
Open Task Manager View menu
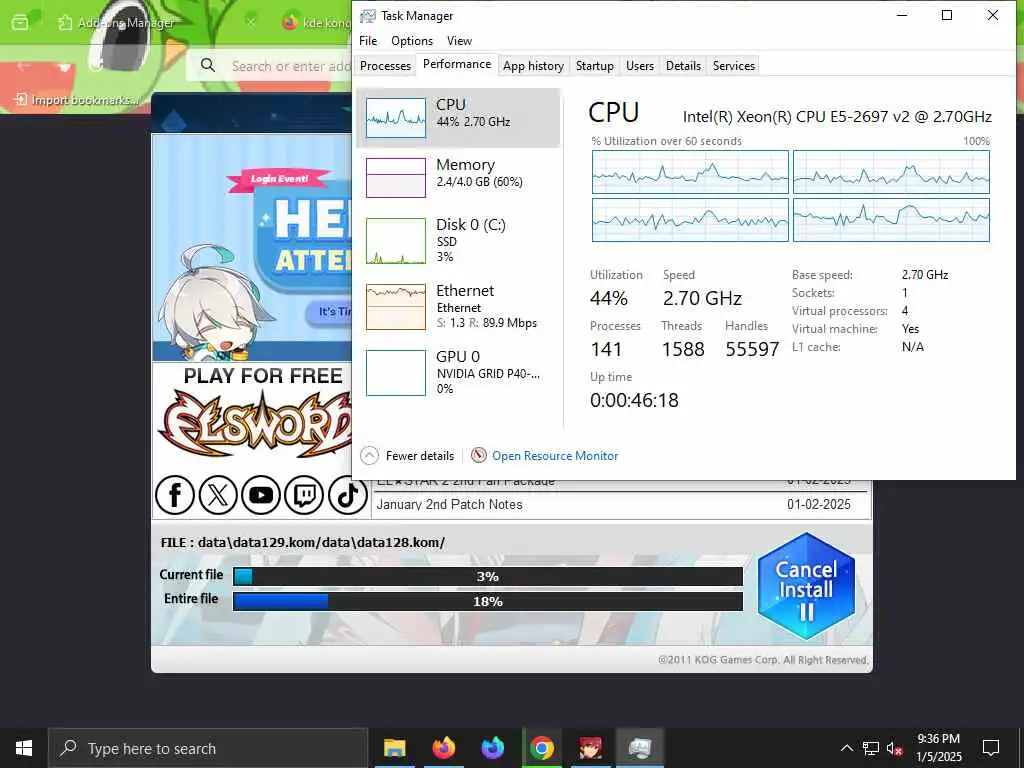tap(459, 40)
